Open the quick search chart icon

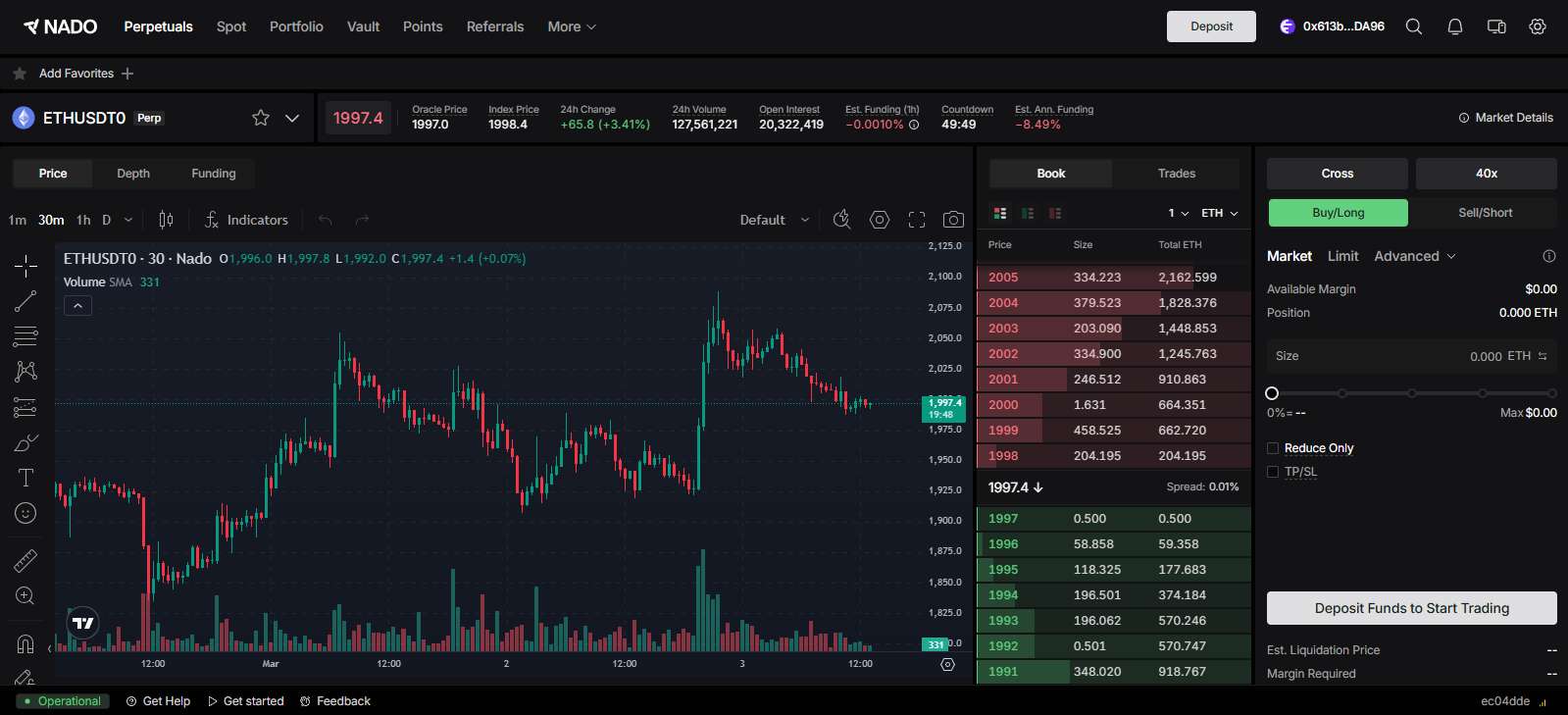point(841,220)
